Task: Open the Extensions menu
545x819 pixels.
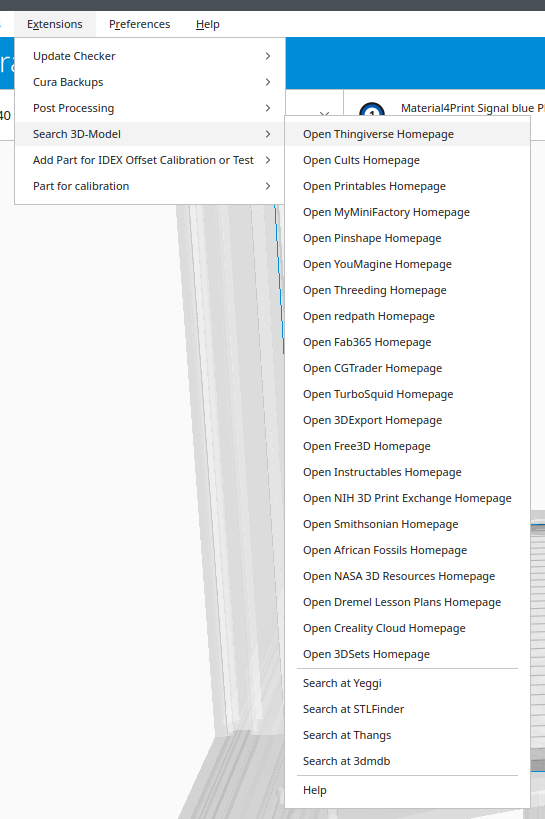Action: [x=55, y=25]
